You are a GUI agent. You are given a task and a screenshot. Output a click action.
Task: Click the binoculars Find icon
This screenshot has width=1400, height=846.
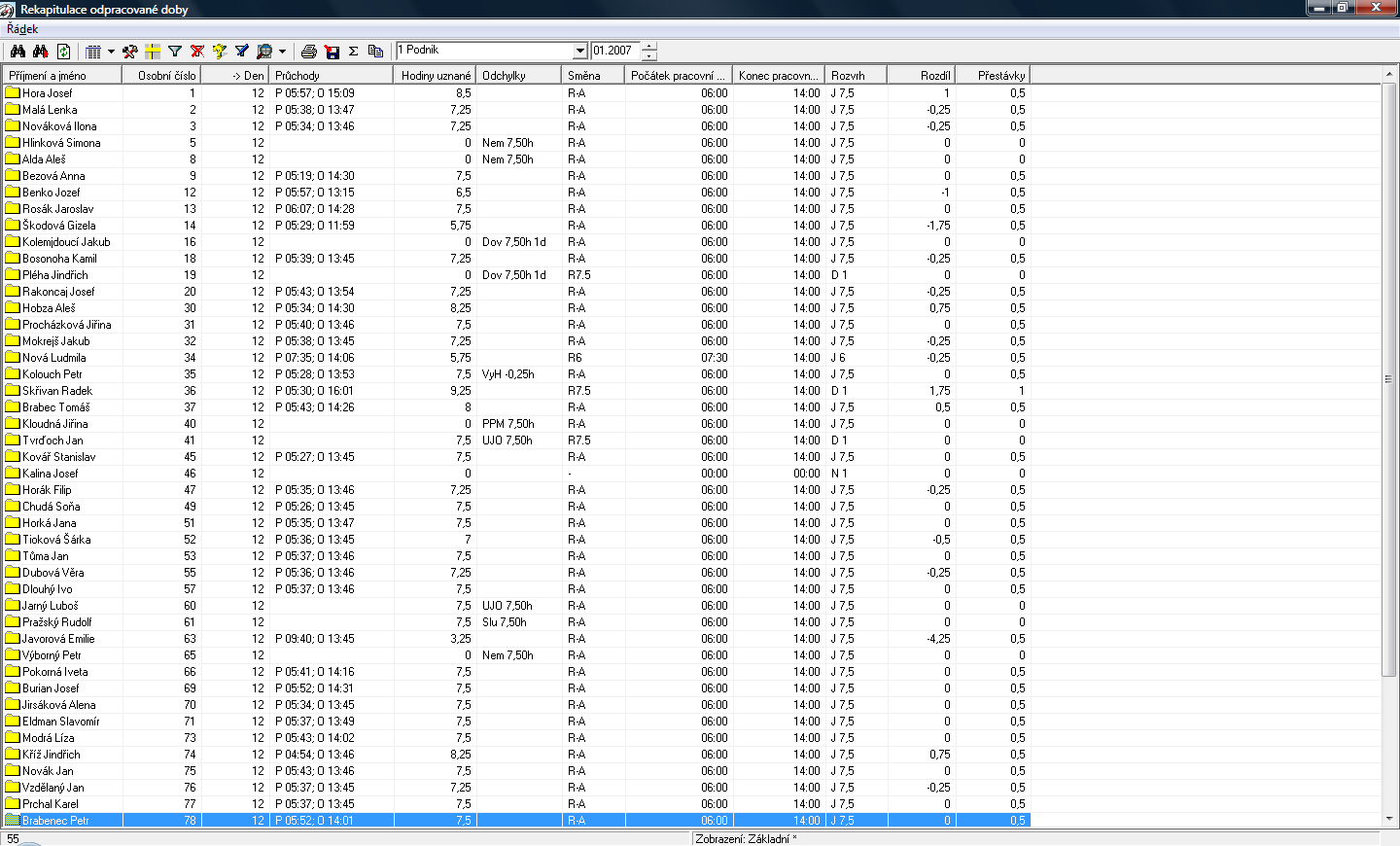tap(17, 52)
